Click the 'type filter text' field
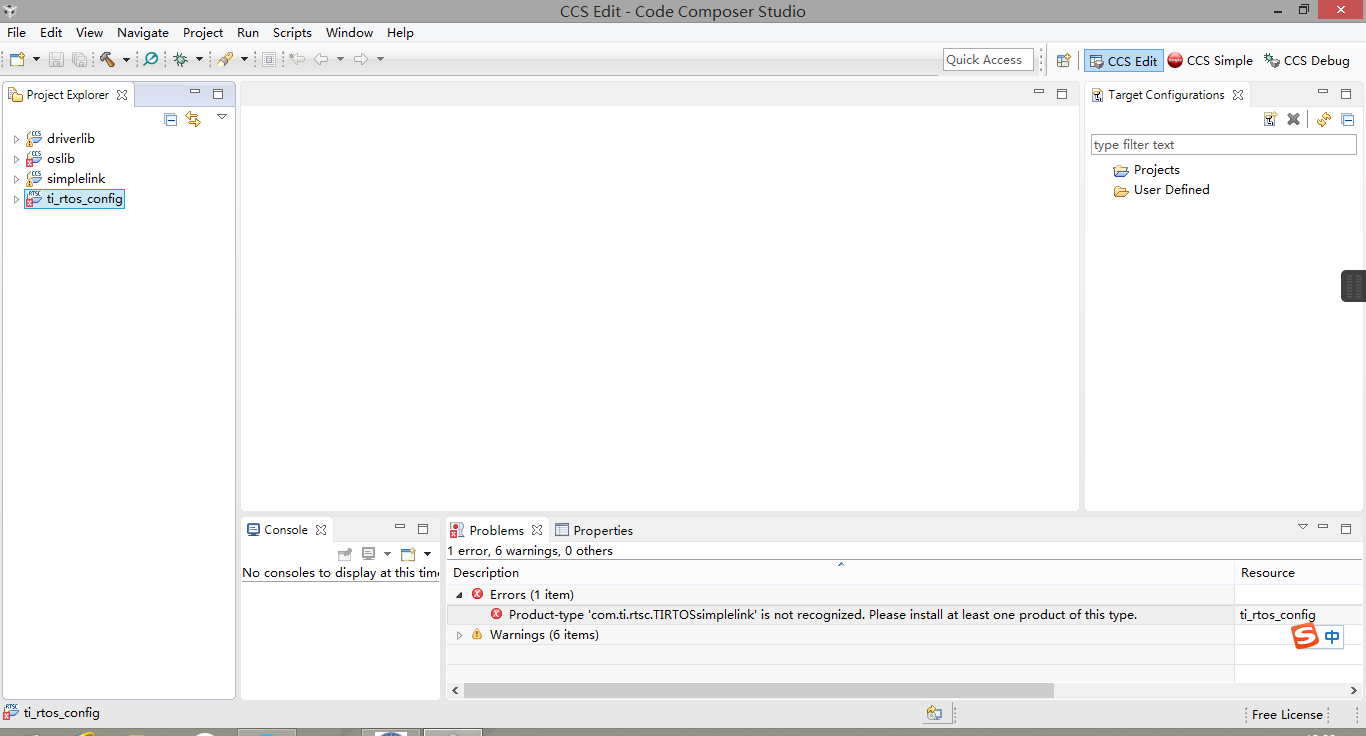 coord(1223,145)
